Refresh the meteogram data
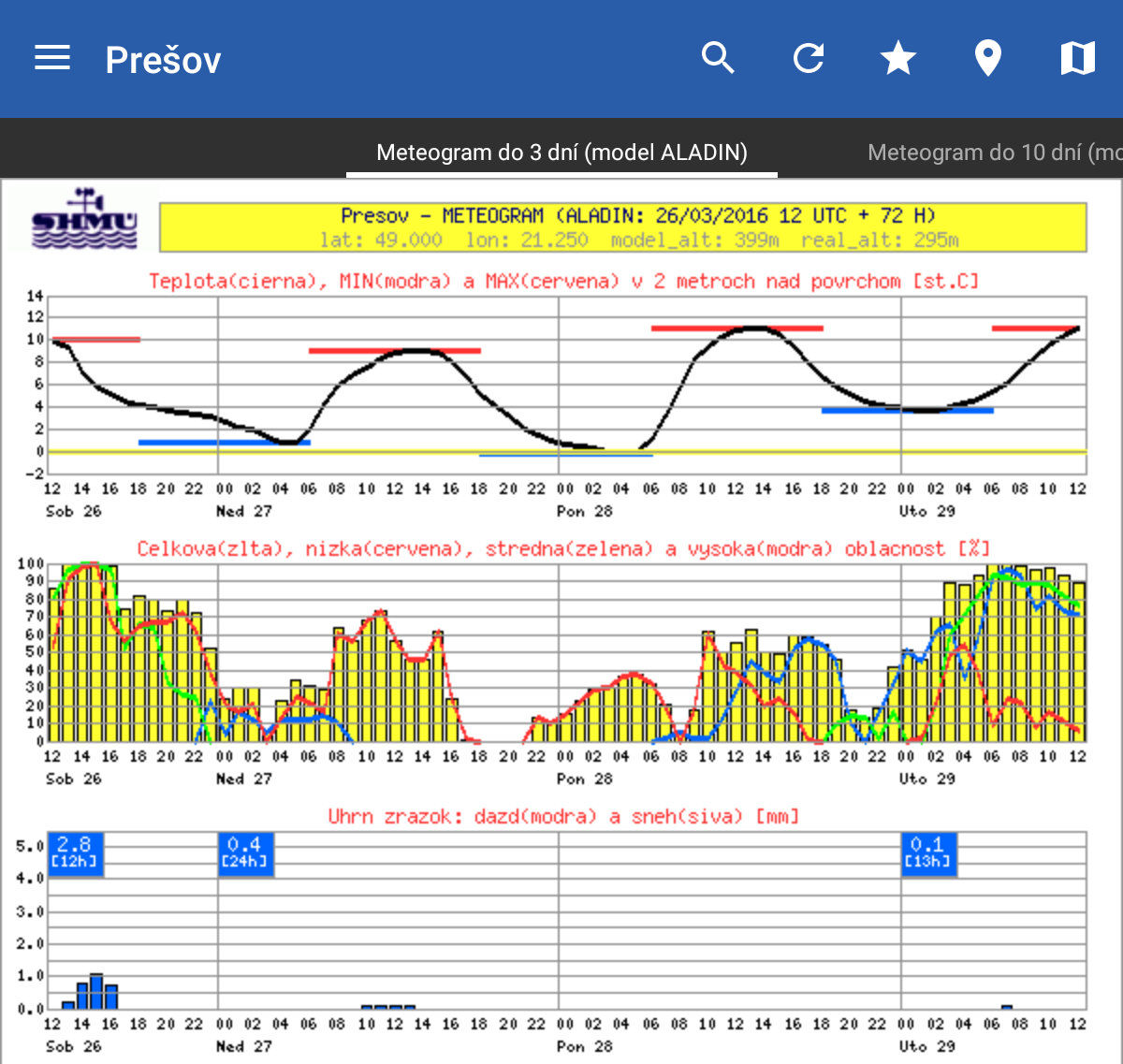The height and width of the screenshot is (1064, 1123). [x=809, y=59]
